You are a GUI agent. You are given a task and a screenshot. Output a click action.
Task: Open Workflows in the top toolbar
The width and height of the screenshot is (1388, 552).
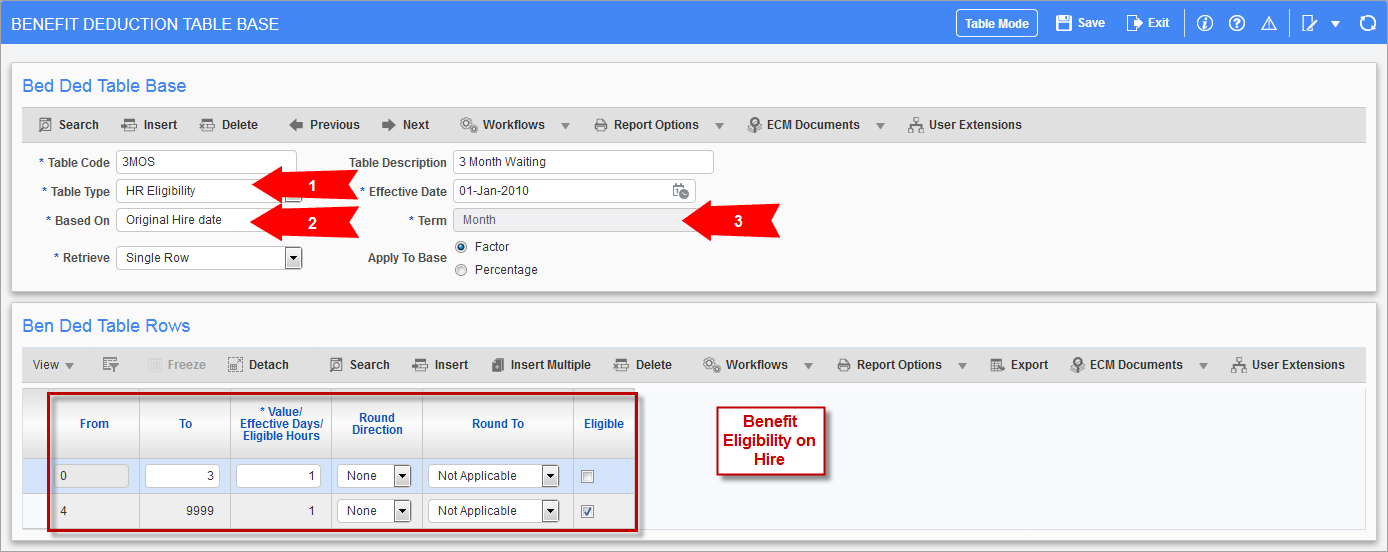[x=502, y=125]
